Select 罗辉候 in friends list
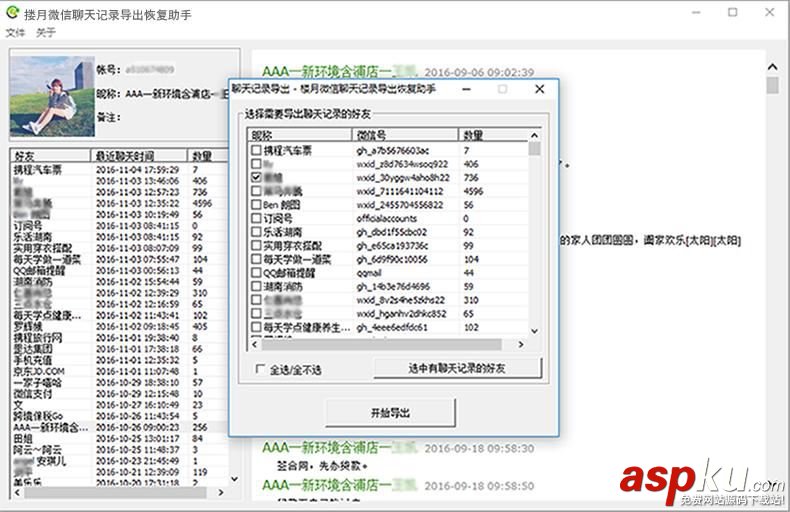790x512 pixels. 28,327
